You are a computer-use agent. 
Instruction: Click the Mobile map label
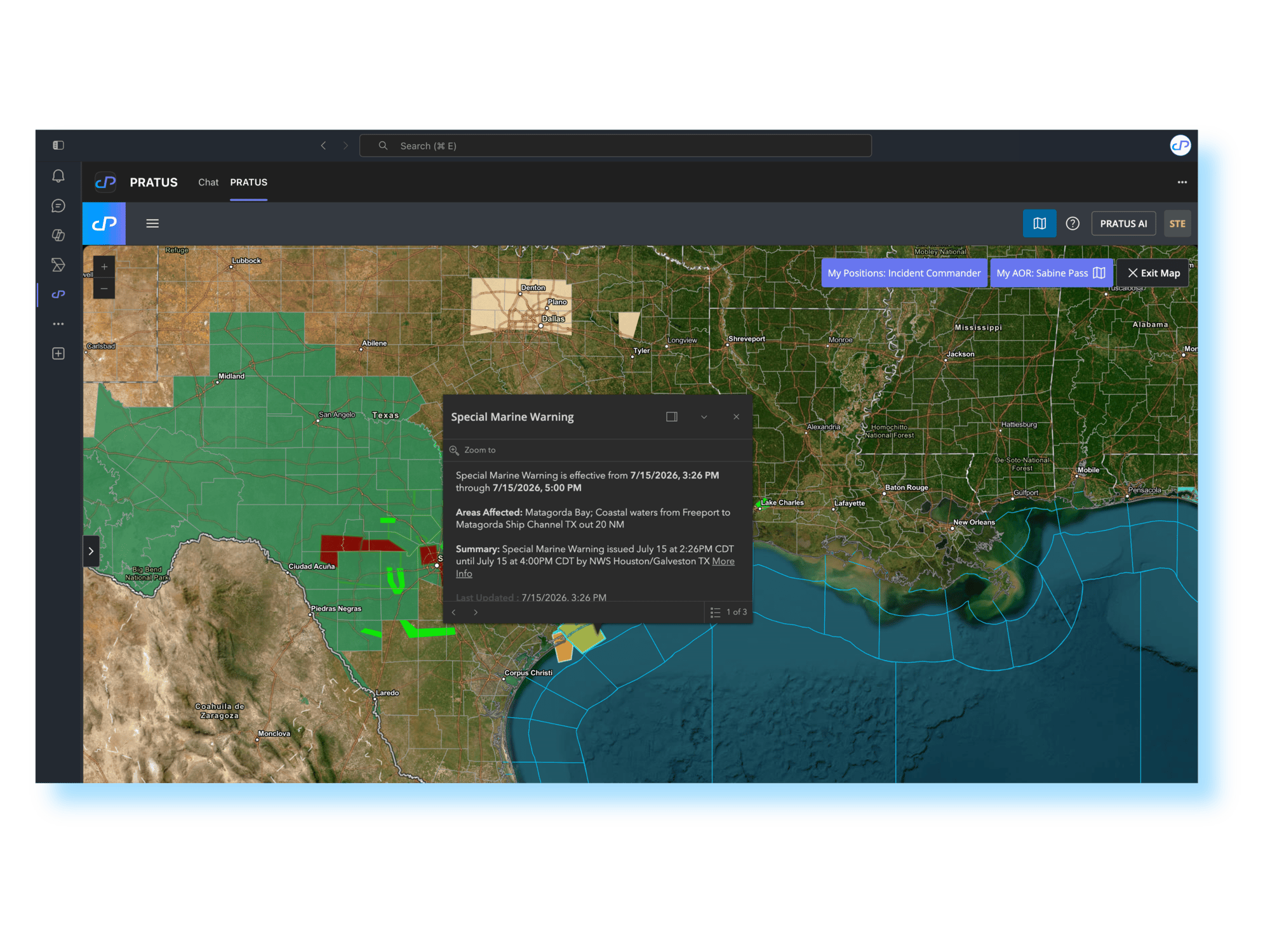point(1088,470)
